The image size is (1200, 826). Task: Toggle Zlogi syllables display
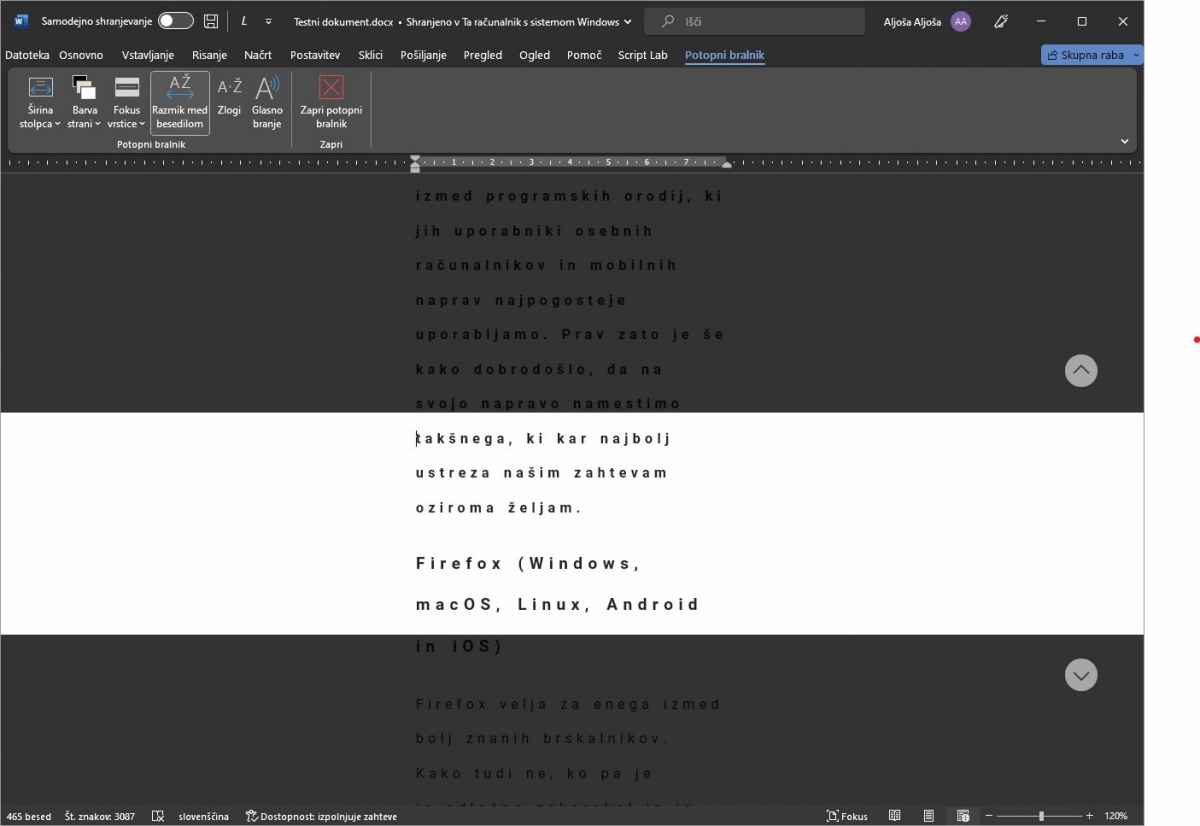(229, 97)
